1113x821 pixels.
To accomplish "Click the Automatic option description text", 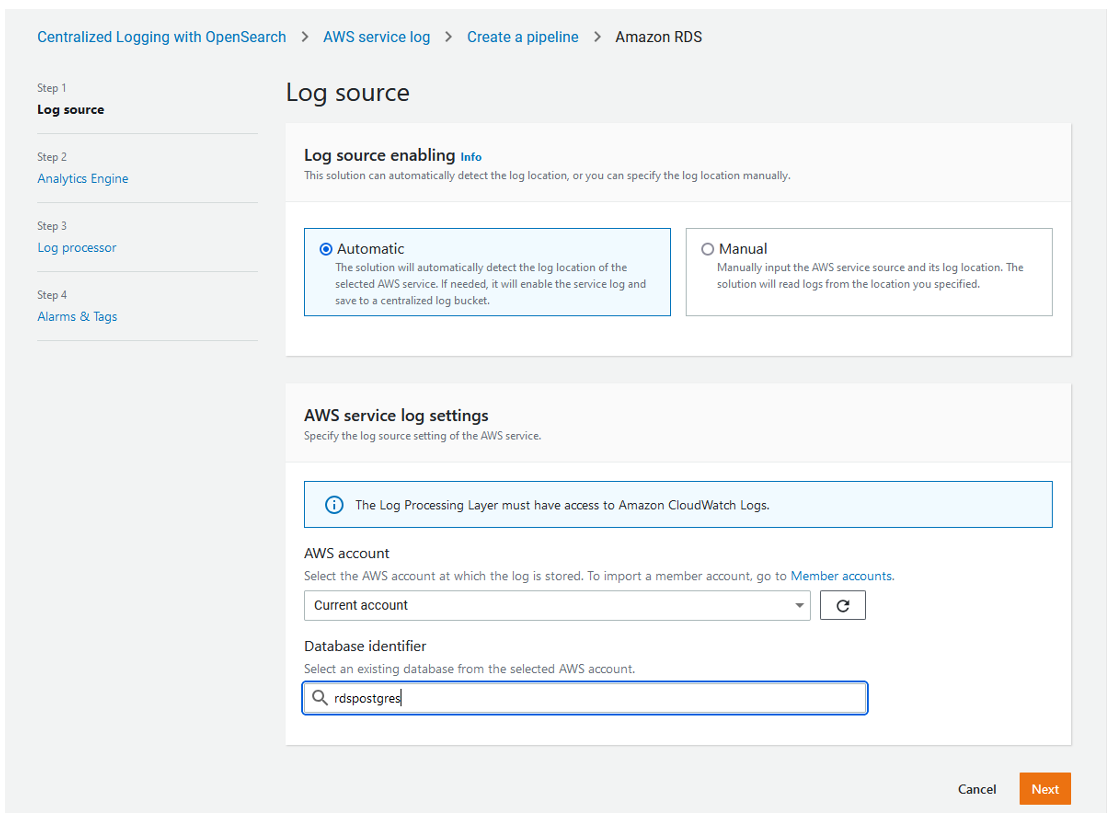I will coord(490,284).
